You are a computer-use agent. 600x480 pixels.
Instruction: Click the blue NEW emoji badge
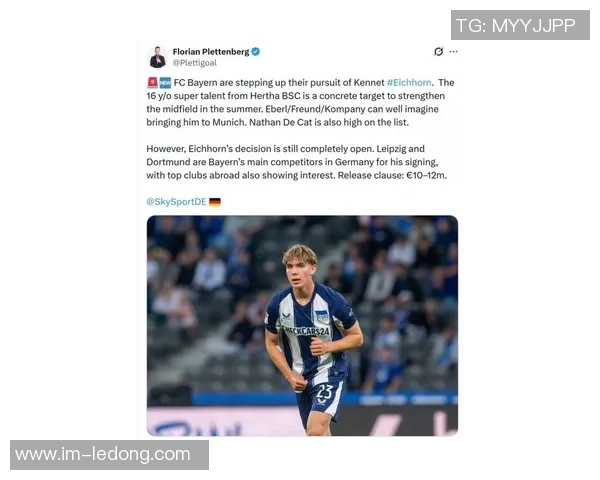[165, 82]
